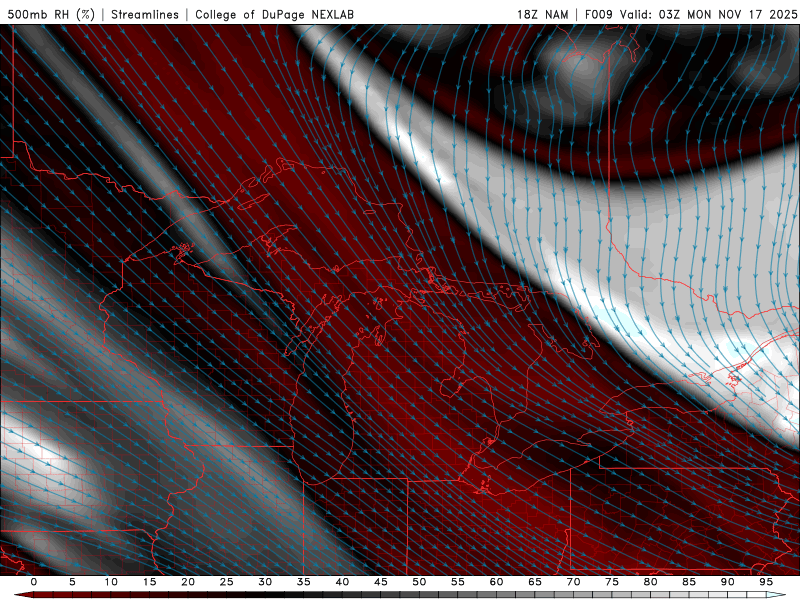Select the colorbar value "15"
The height and width of the screenshot is (600, 800).
(149, 582)
